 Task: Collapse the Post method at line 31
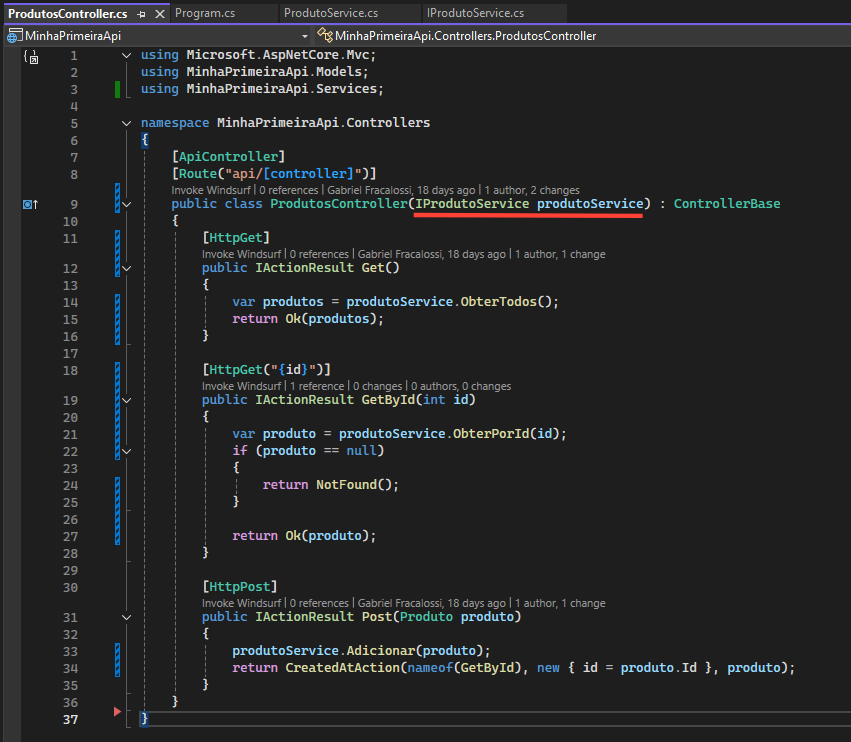pos(126,617)
